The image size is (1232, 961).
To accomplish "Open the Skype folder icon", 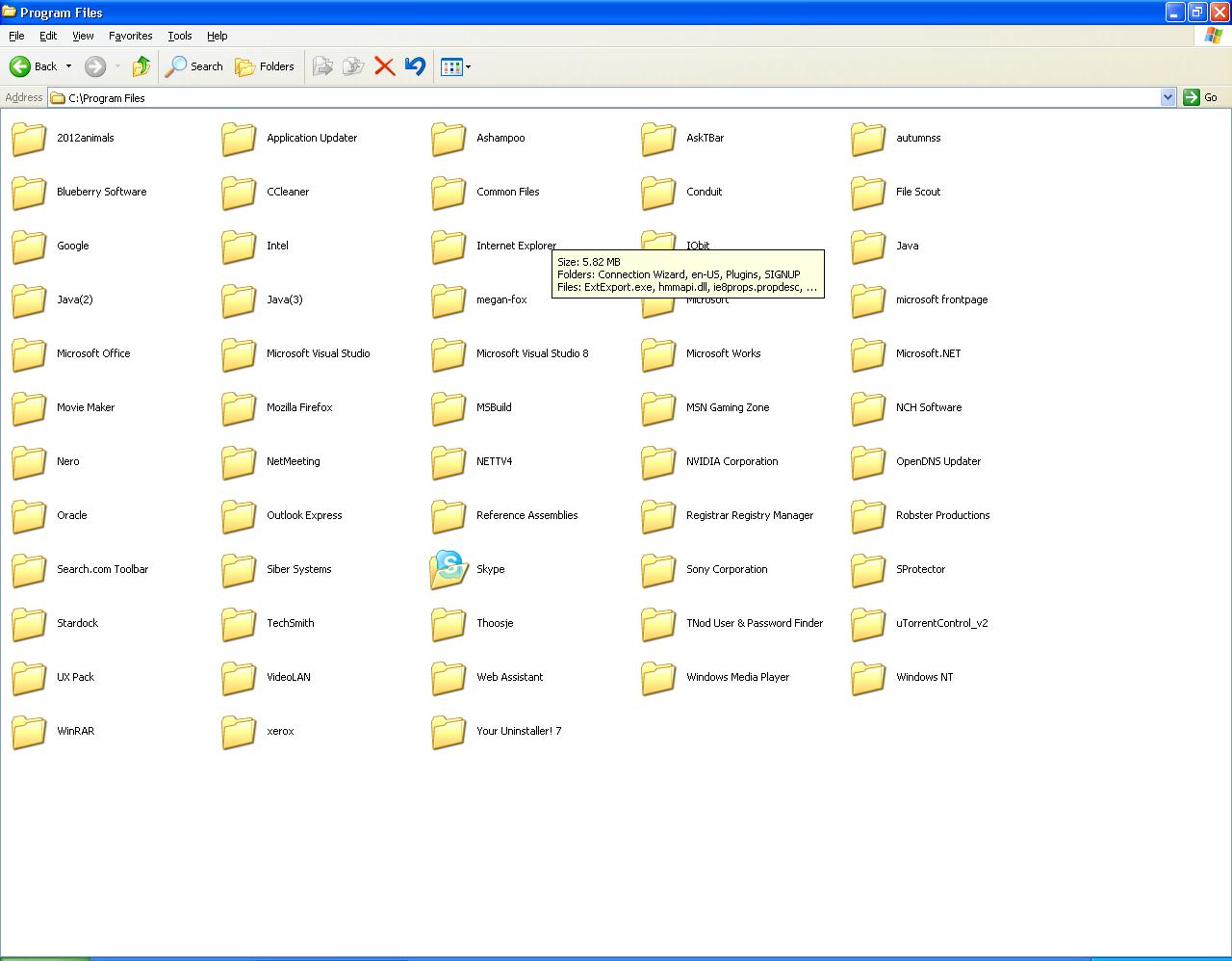I will (x=449, y=569).
